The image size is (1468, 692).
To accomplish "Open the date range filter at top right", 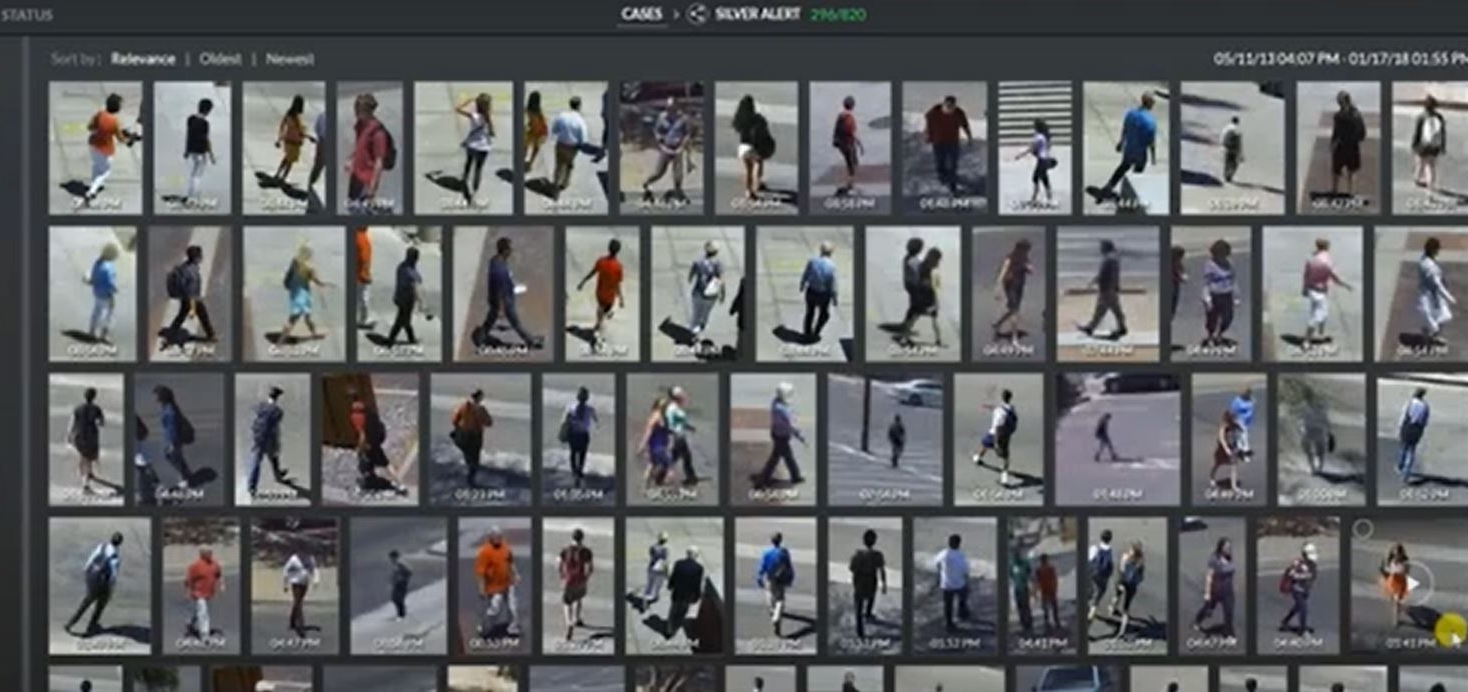I will click(x=1339, y=59).
